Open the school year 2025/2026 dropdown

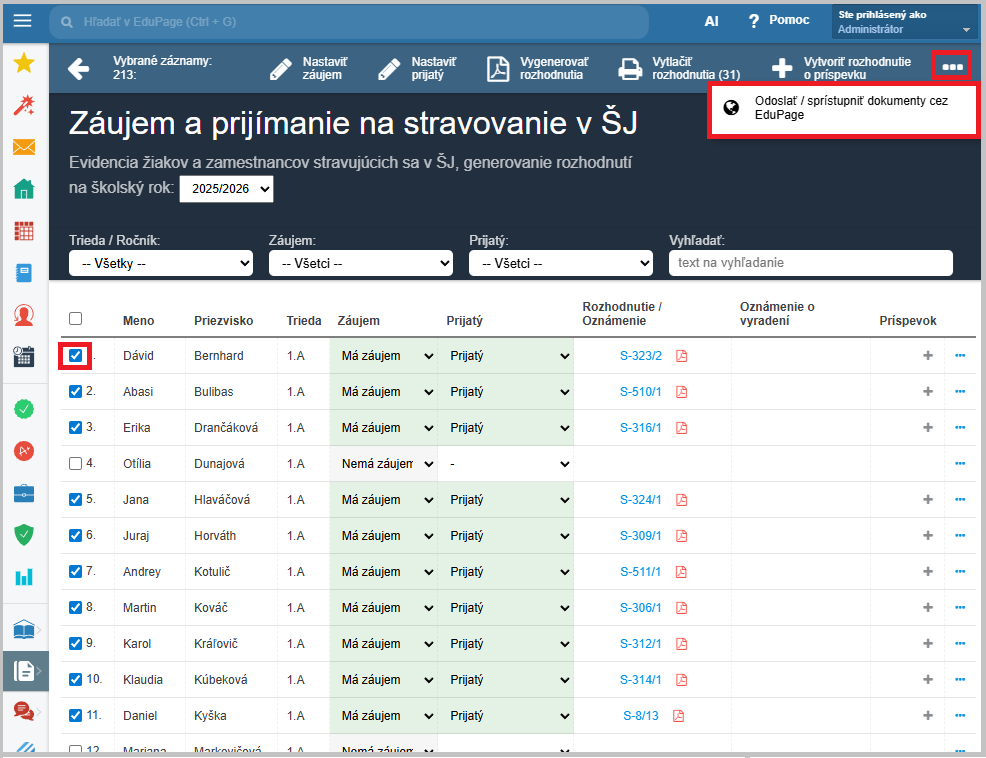(x=226, y=188)
